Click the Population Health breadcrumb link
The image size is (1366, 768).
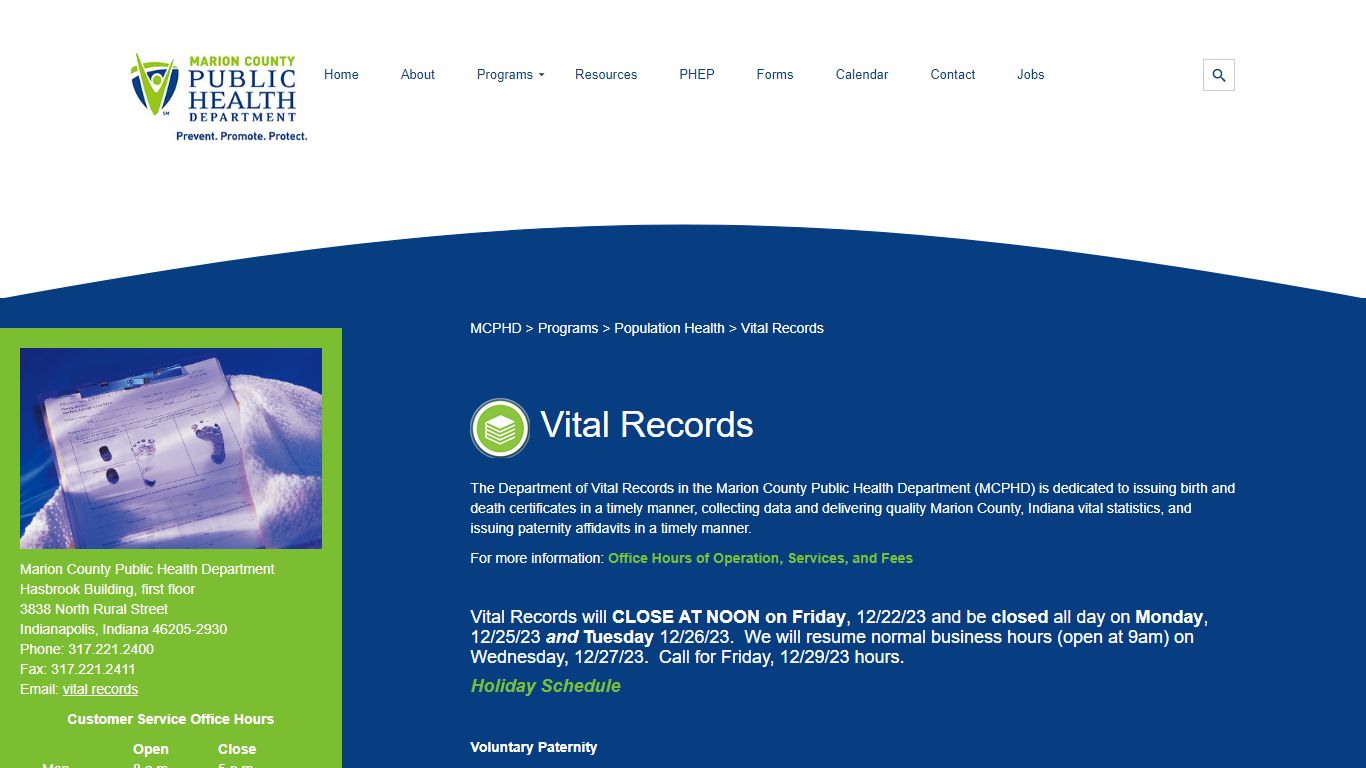coord(669,328)
